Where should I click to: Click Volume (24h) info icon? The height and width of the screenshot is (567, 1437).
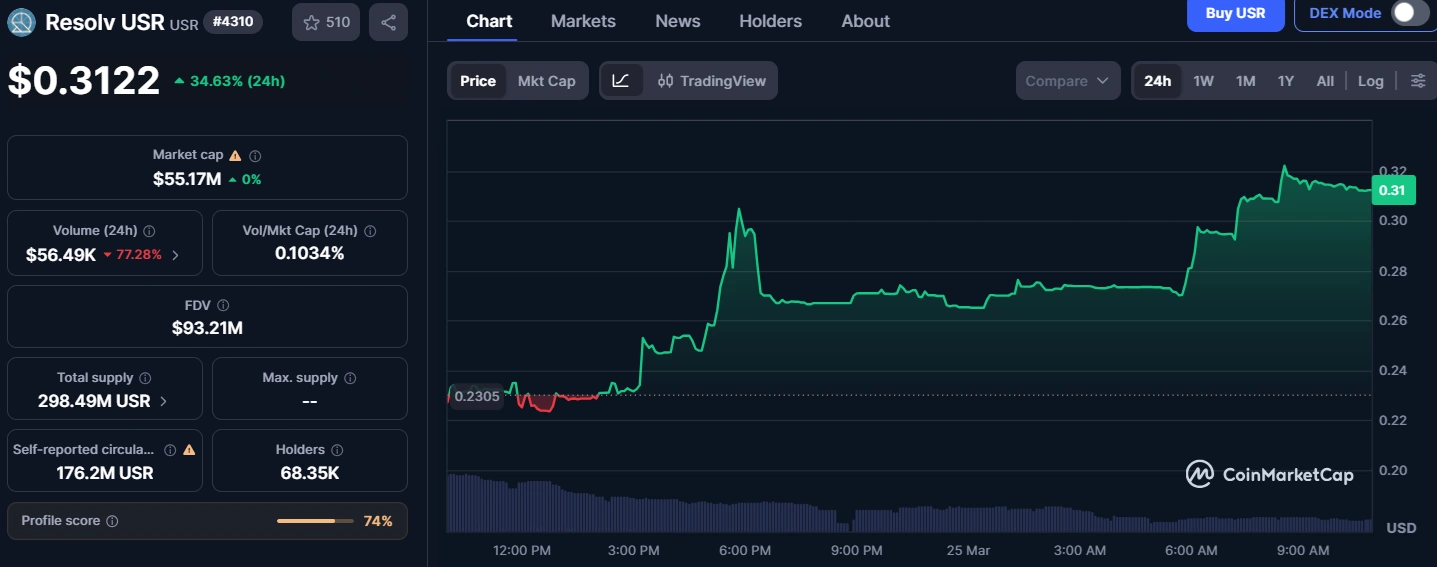(150, 231)
